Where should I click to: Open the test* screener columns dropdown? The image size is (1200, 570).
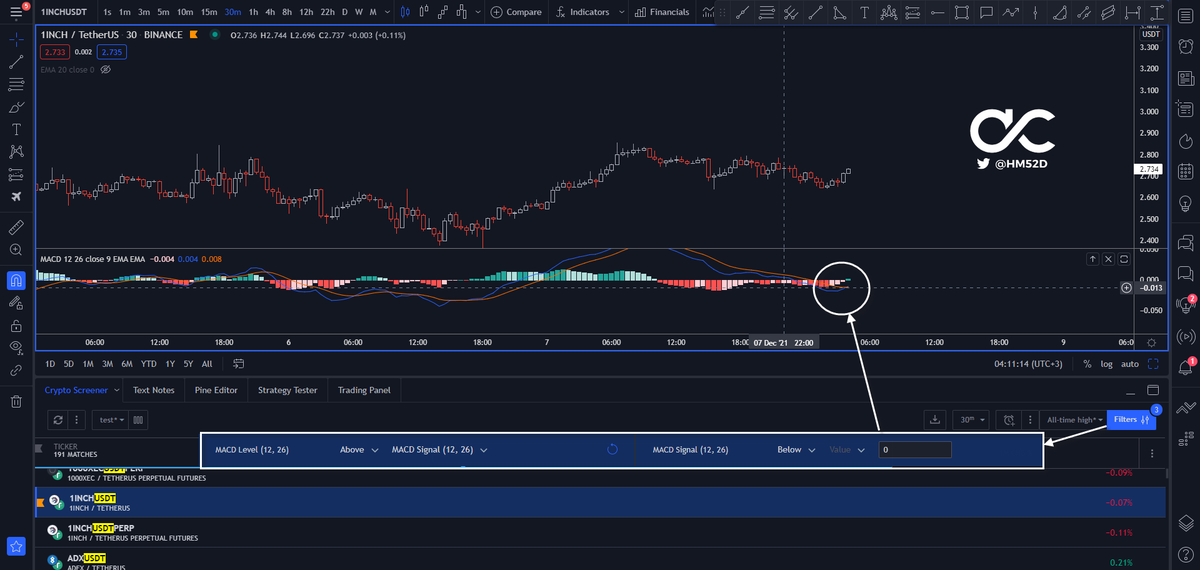111,420
